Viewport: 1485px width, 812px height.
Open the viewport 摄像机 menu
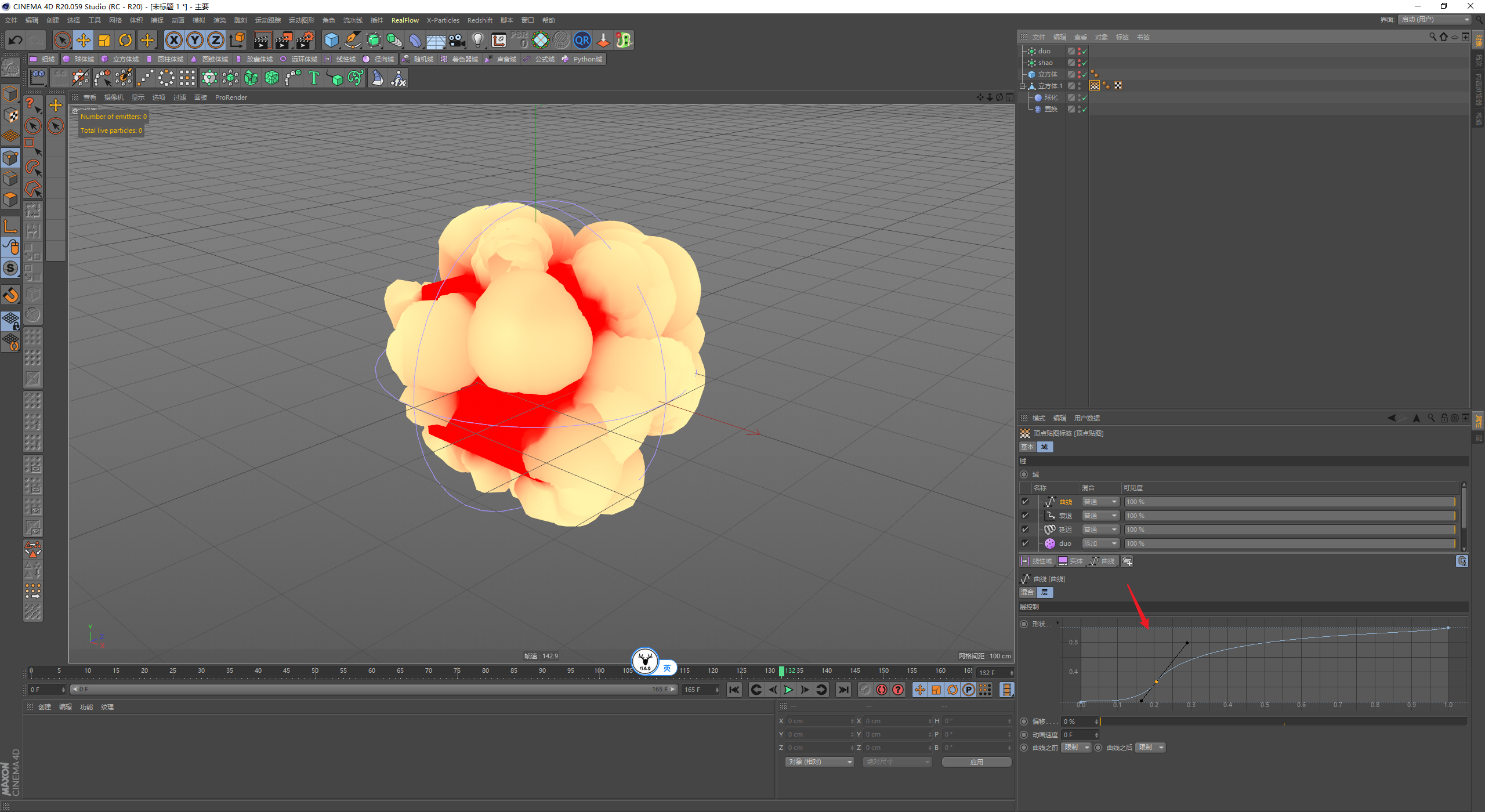tap(114, 97)
